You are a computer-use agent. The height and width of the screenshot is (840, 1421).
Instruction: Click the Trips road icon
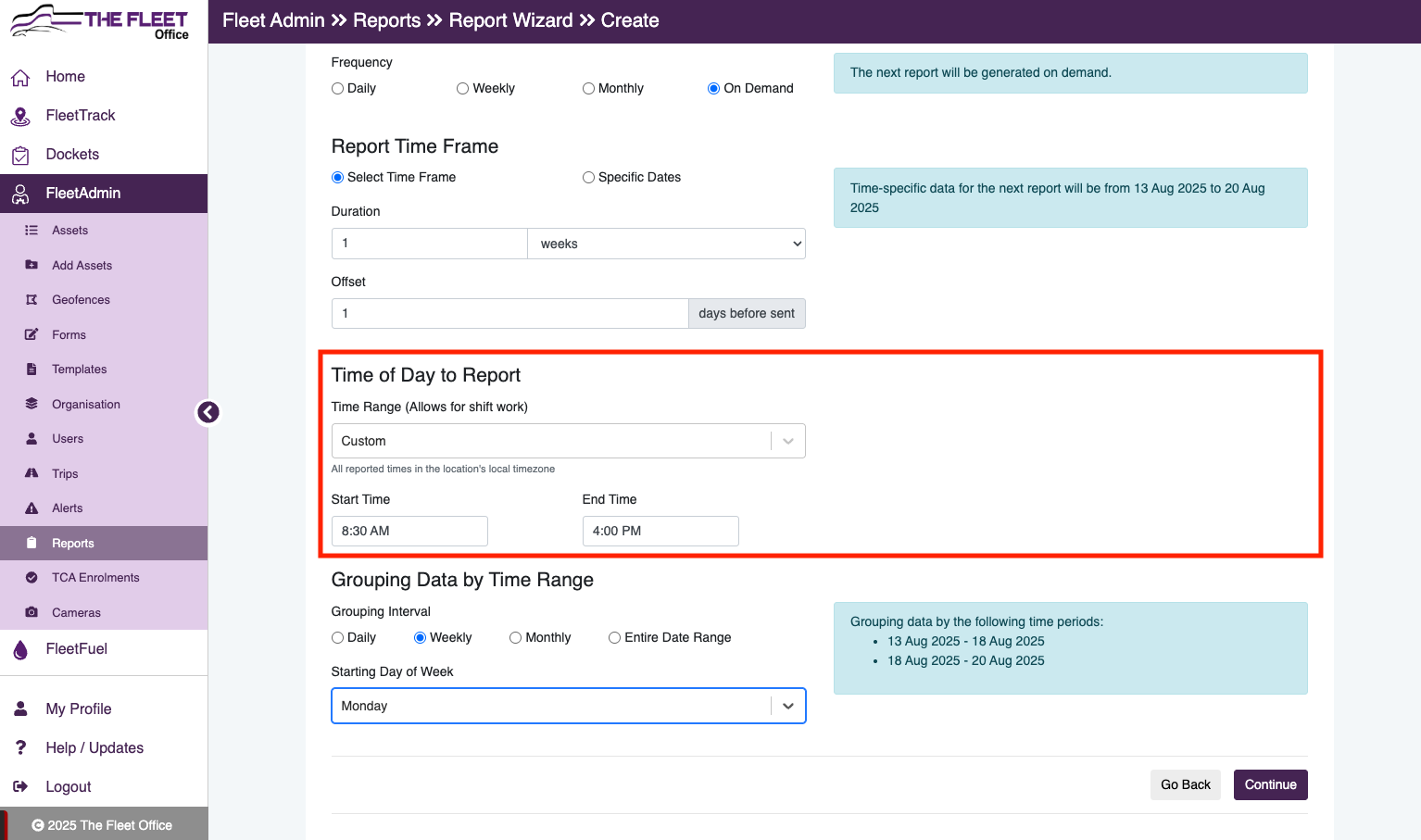click(x=31, y=473)
